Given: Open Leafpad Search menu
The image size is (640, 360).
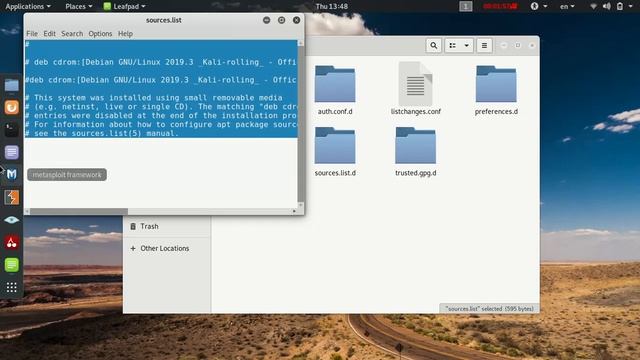Looking at the screenshot, I should point(72,33).
